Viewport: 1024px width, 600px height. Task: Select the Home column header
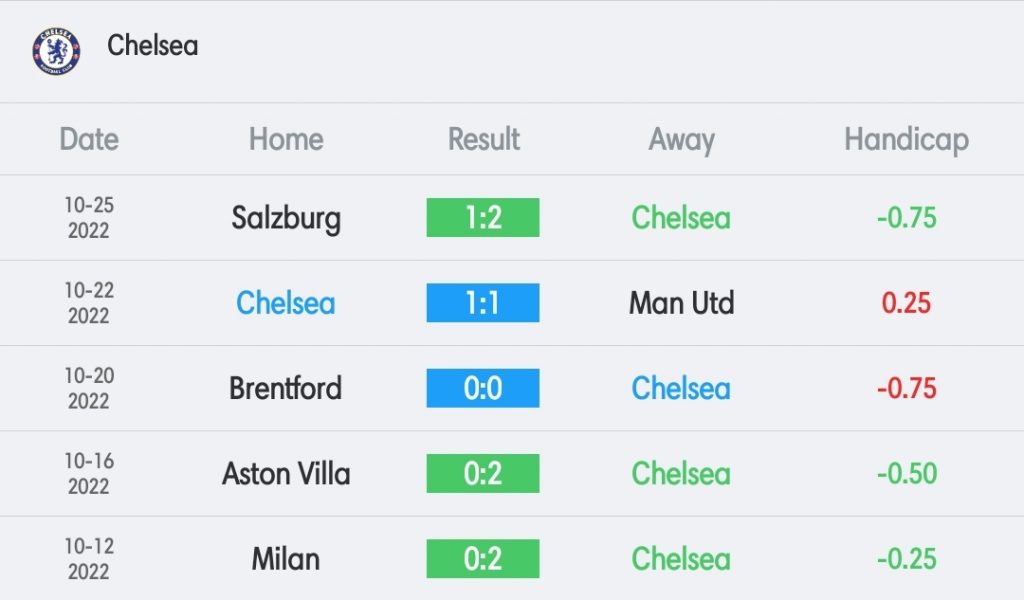286,139
